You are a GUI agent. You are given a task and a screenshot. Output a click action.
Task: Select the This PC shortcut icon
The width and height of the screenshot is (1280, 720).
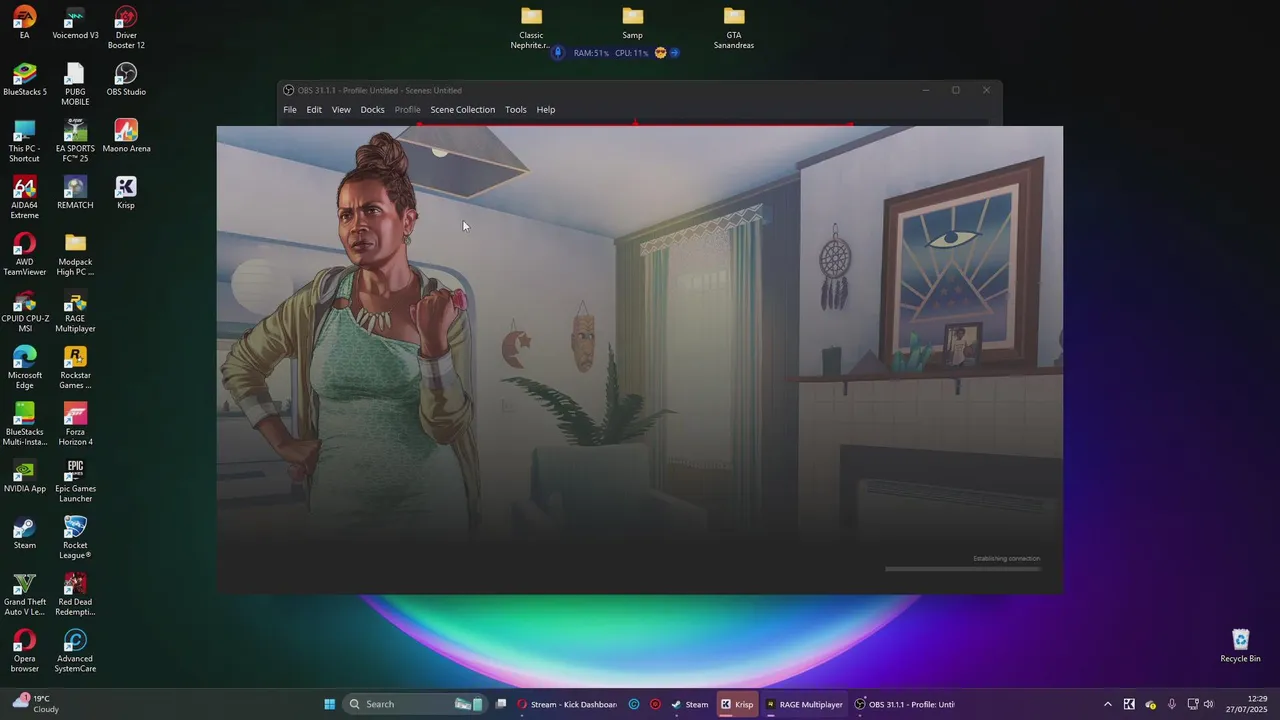24,141
